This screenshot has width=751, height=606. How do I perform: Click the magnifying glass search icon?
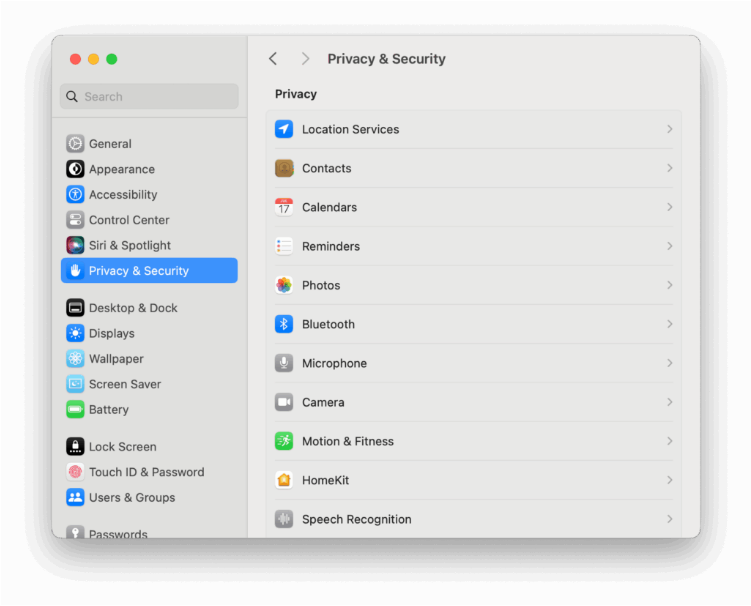point(72,96)
